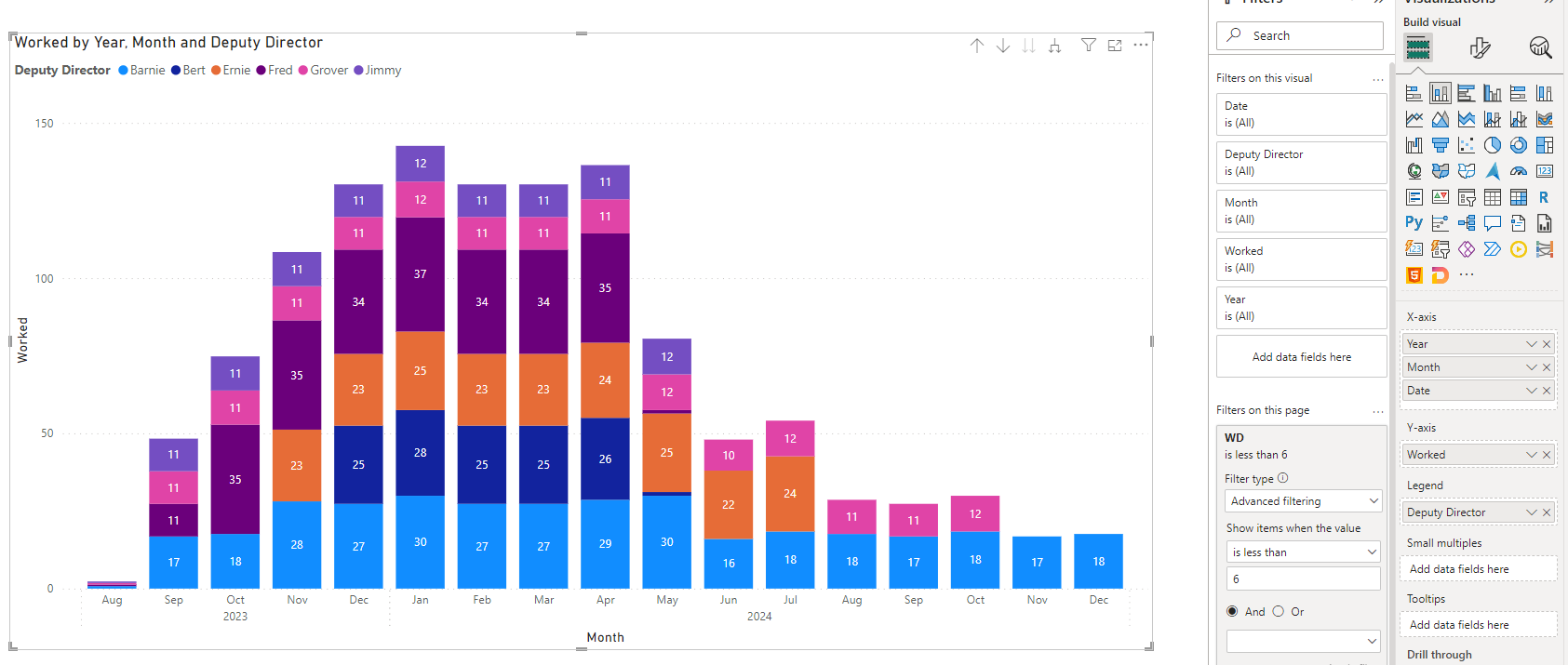
Task: Turn on drill down mode arrow
Action: coord(1002,46)
